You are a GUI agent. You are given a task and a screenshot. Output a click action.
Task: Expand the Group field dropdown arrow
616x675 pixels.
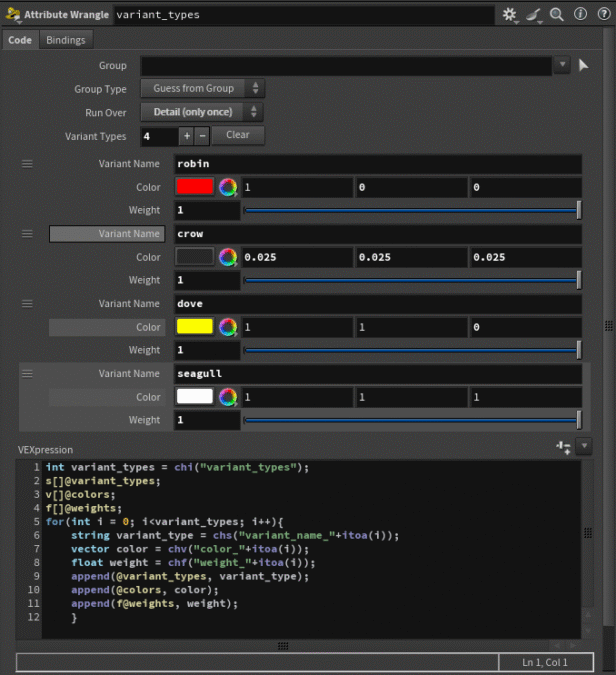pyautogui.click(x=562, y=65)
